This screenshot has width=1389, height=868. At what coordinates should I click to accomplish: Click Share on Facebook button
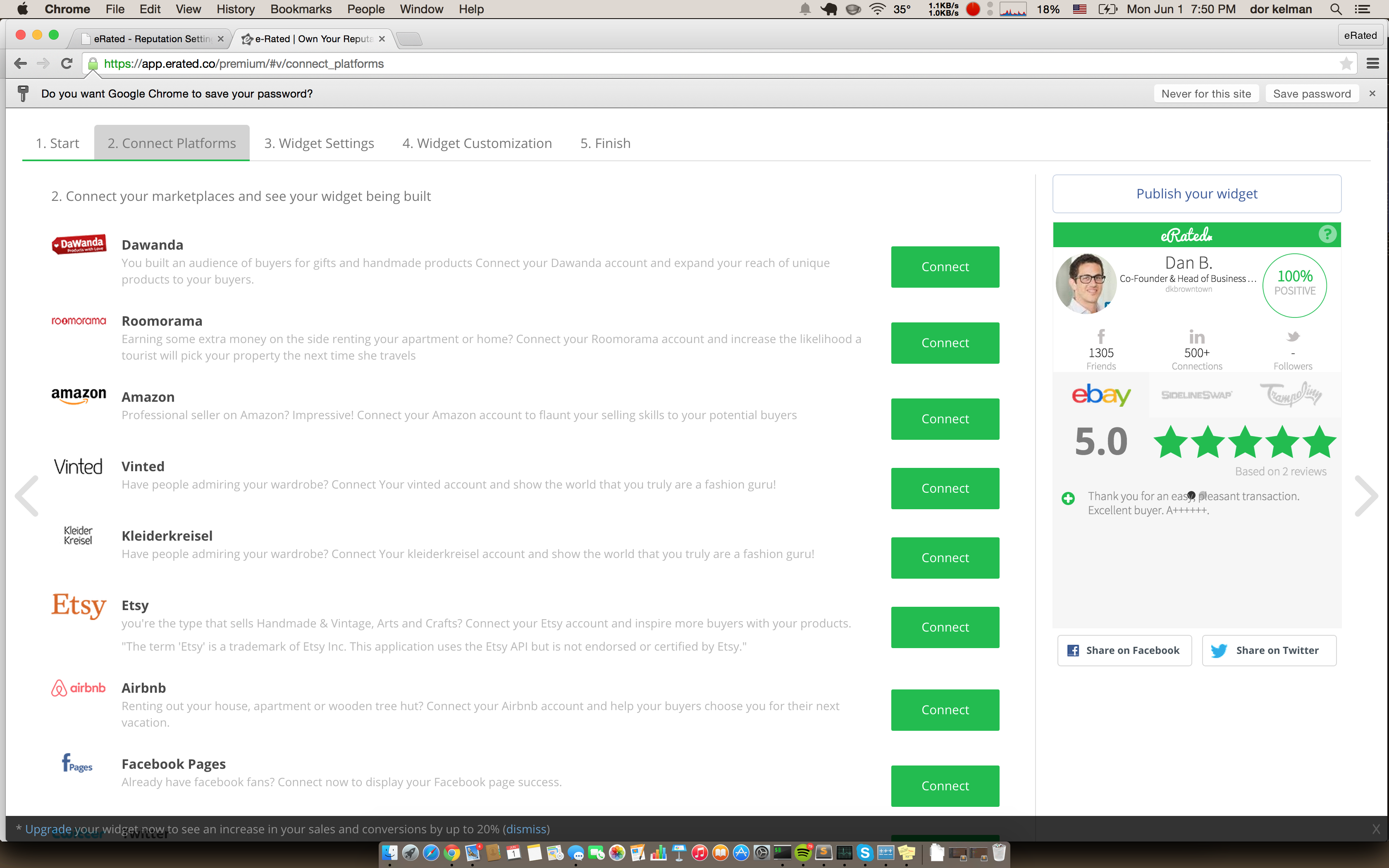click(1124, 651)
